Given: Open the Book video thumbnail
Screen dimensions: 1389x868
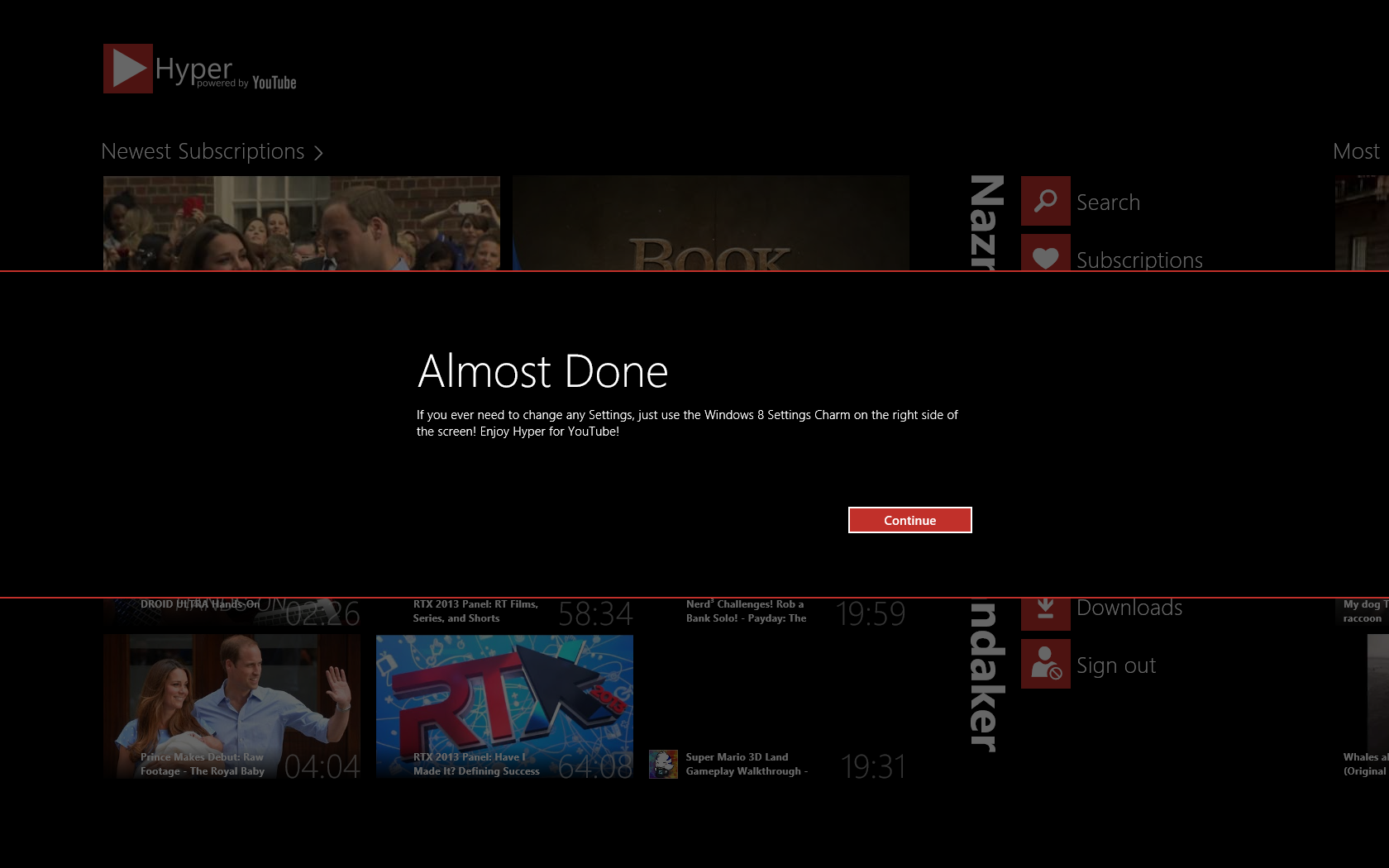Looking at the screenshot, I should coord(710,223).
